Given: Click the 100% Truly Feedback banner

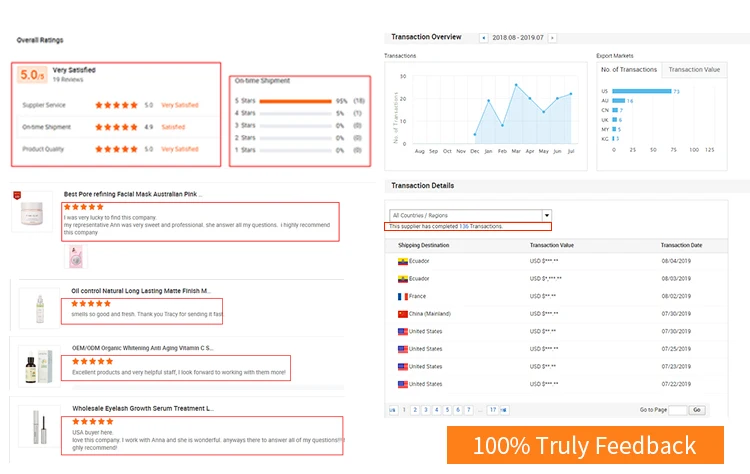Looking at the screenshot, I should (x=585, y=445).
